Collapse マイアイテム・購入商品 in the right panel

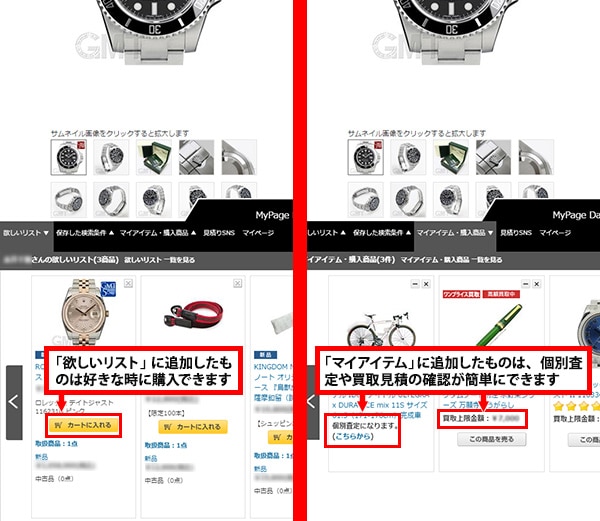click(x=455, y=233)
